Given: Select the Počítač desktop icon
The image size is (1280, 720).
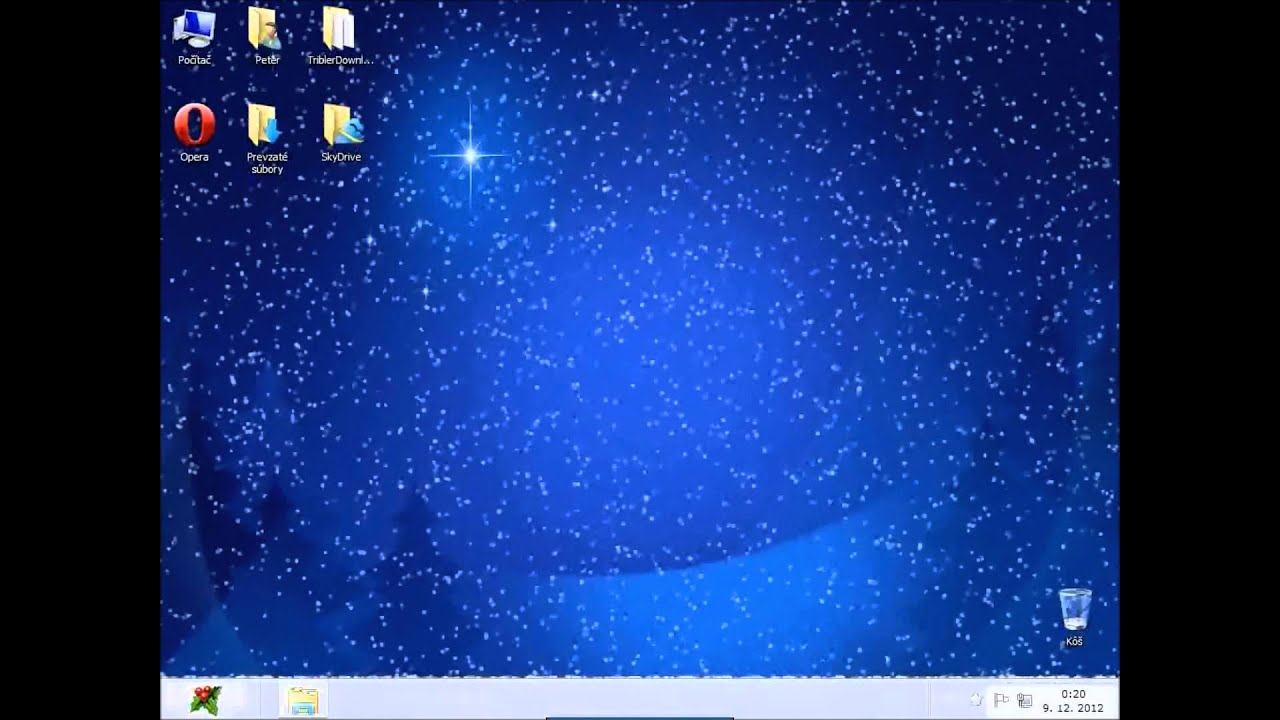Looking at the screenshot, I should (194, 37).
